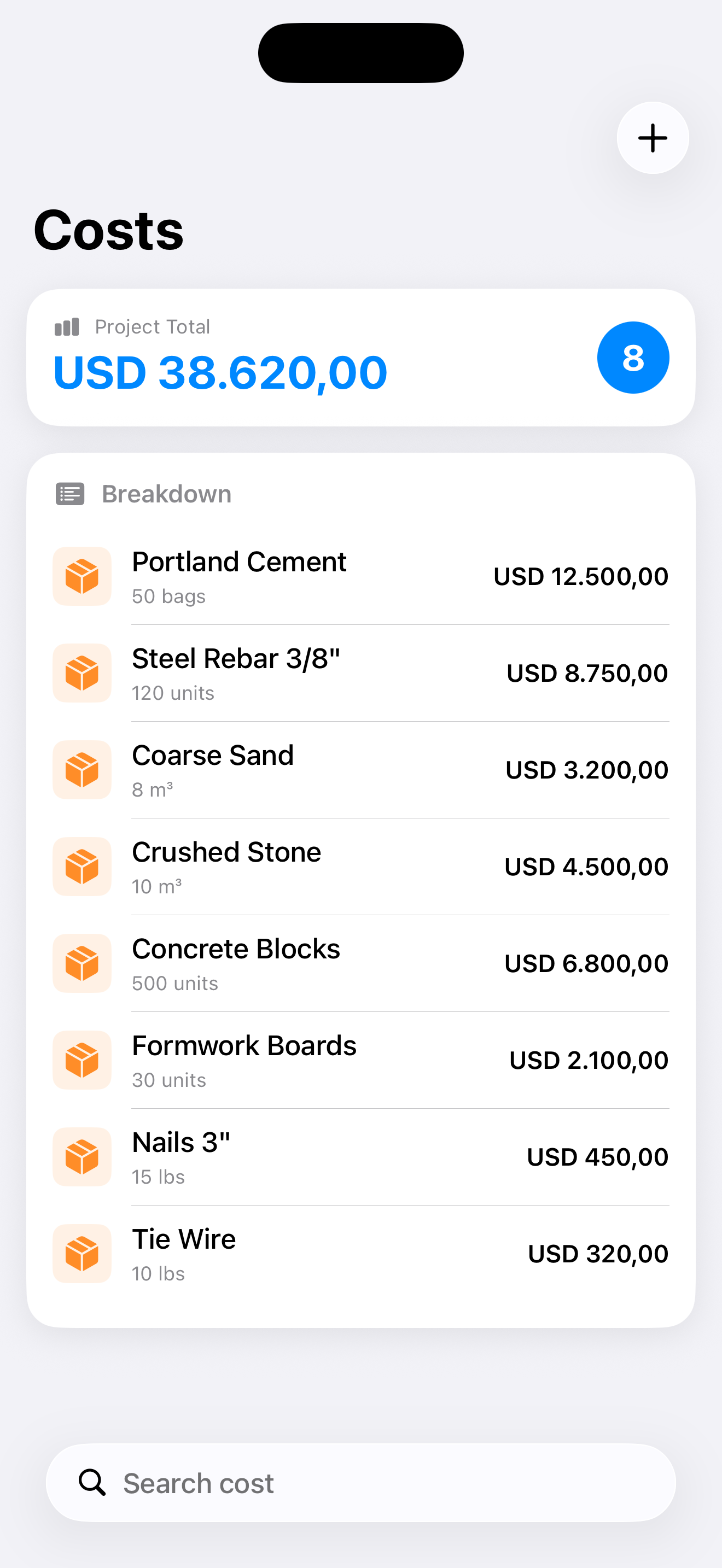Screen dimensions: 722x1568
Task: Tap the search magnifier icon
Action: point(92,1483)
